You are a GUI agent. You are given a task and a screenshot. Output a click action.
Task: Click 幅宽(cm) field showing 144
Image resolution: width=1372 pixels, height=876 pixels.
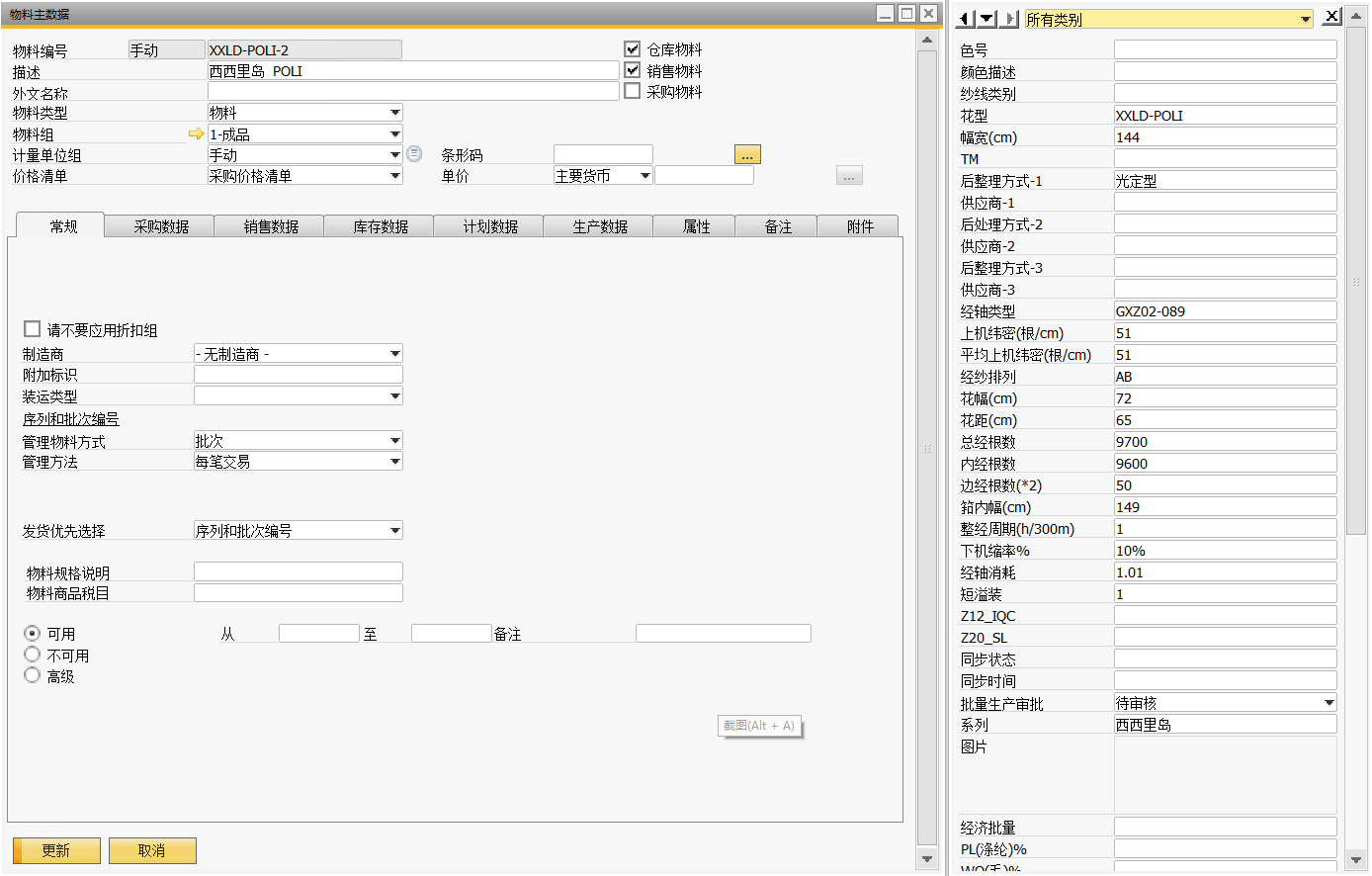[1226, 136]
